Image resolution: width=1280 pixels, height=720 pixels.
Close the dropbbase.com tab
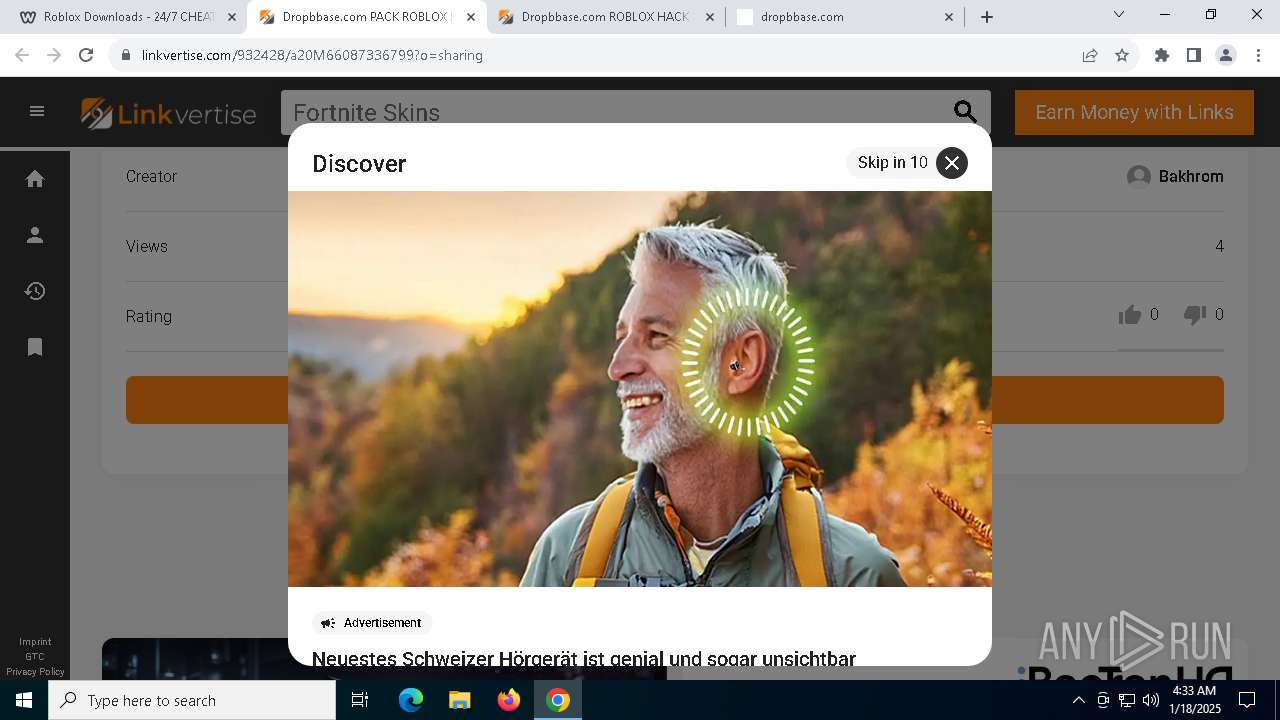point(949,17)
